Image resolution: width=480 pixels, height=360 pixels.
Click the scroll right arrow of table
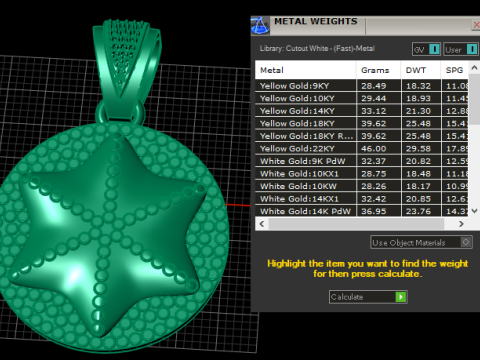pyautogui.click(x=461, y=224)
